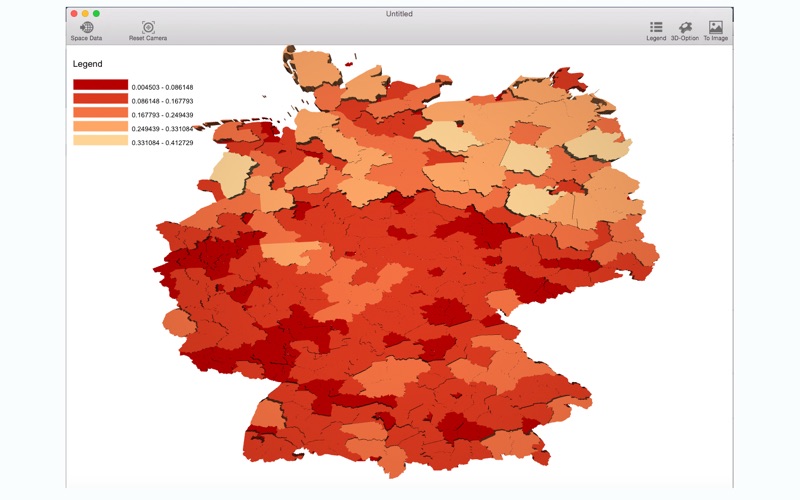Select the 0.086148 - 0.167793 legend swatch

point(101,98)
